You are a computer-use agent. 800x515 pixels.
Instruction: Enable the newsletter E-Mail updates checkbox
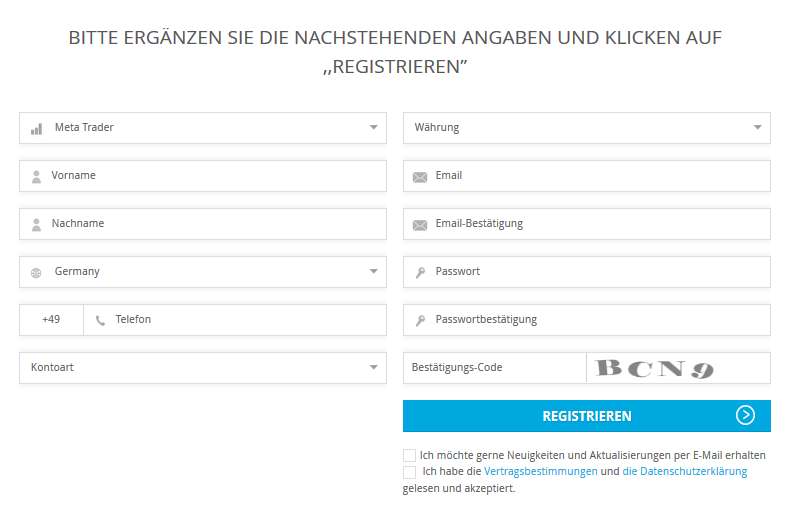pyautogui.click(x=409, y=455)
